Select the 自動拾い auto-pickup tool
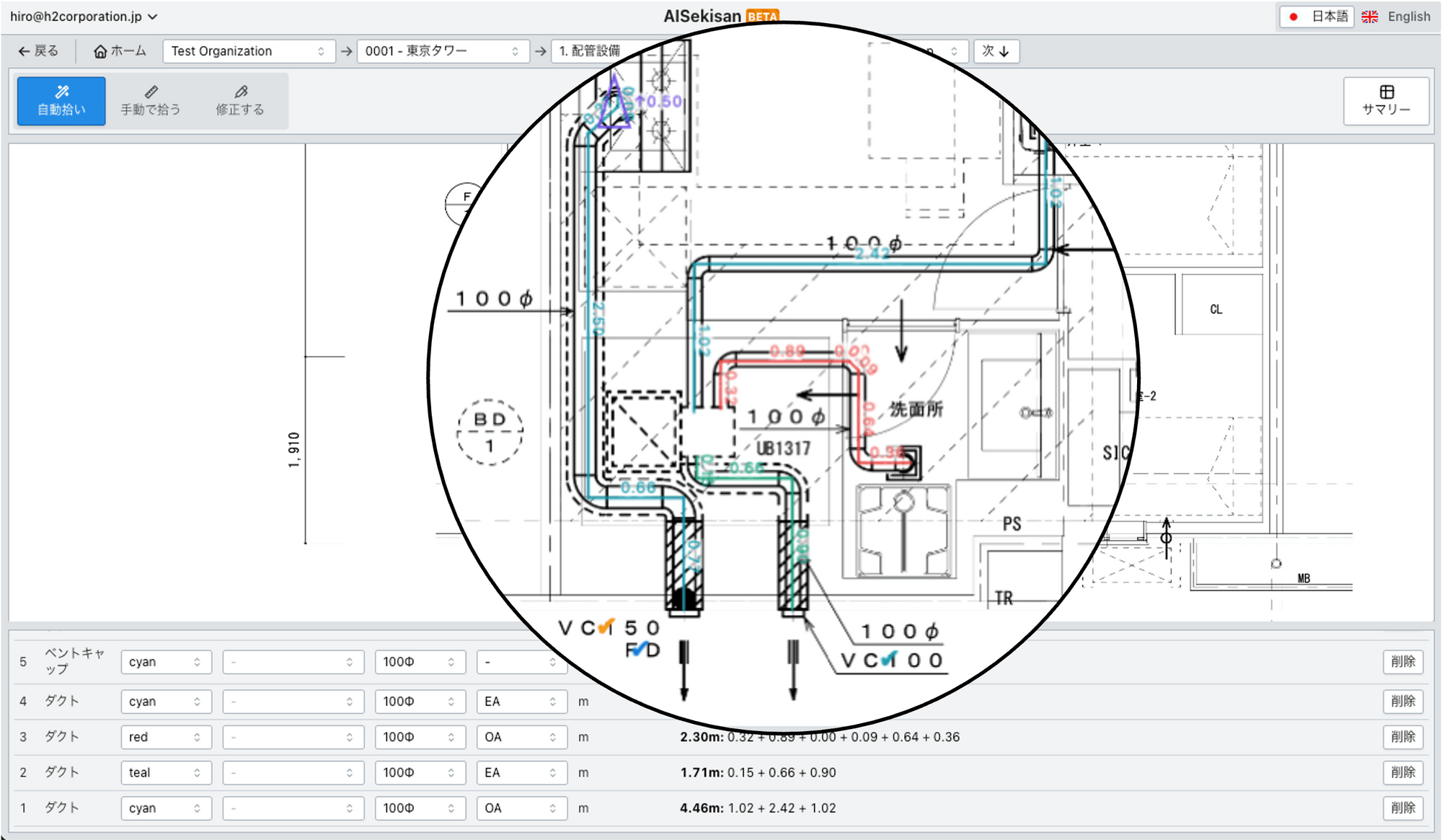Viewport: 1442px width, 840px height. [x=61, y=101]
